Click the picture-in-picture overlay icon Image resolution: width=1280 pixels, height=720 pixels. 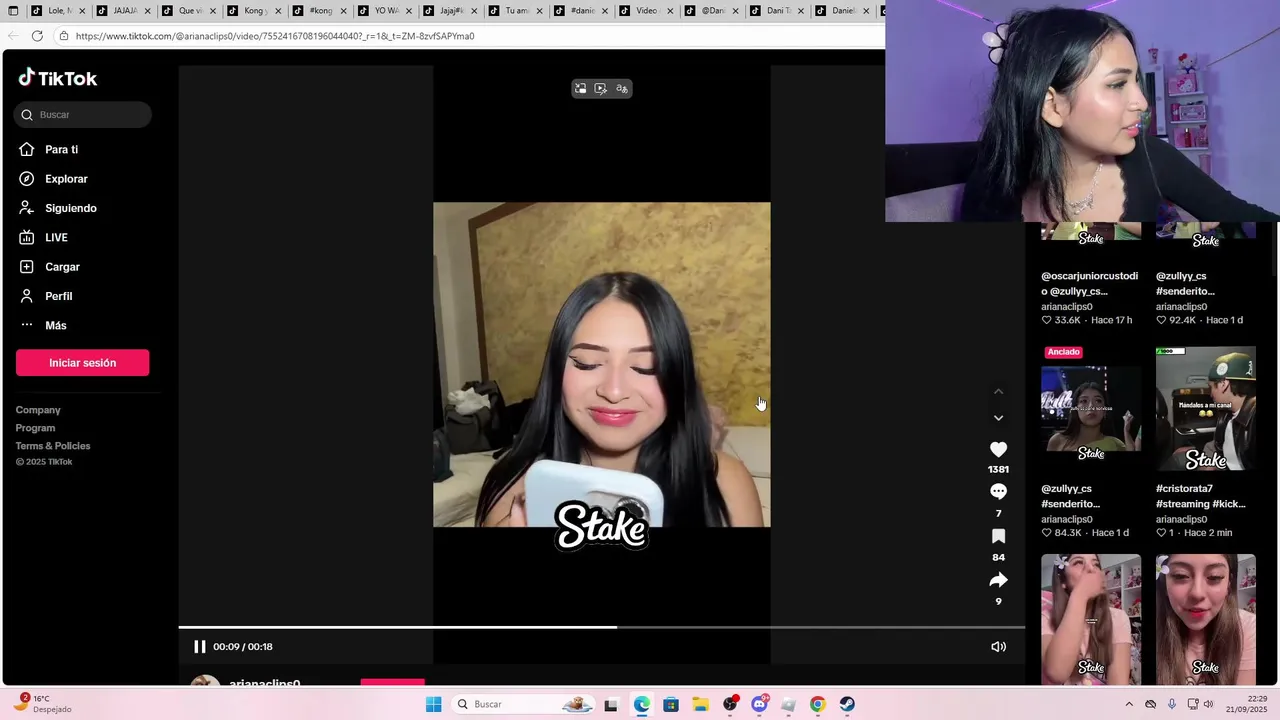[580, 89]
